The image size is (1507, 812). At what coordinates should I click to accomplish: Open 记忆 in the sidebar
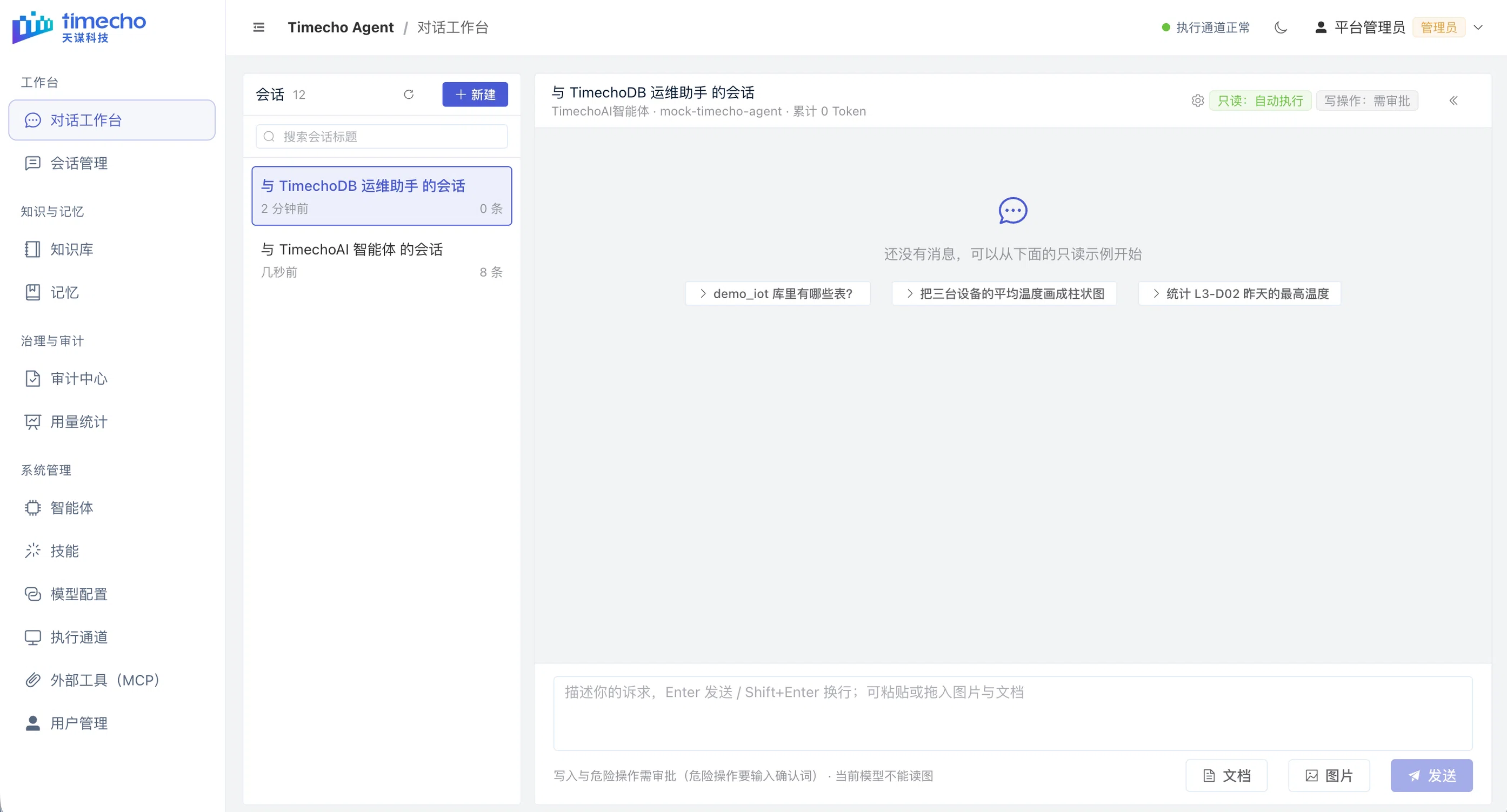pos(112,292)
